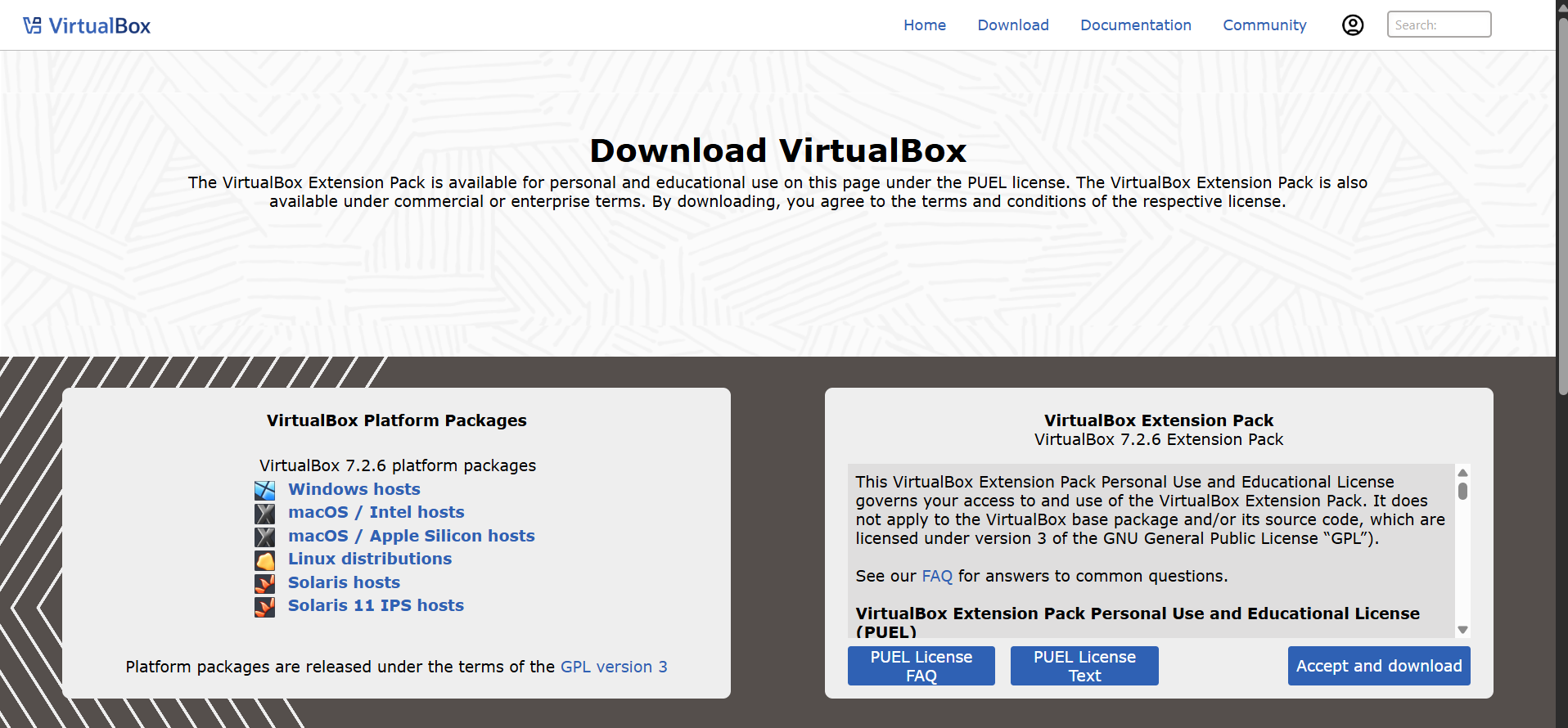The height and width of the screenshot is (728, 1568).
Task: Open the FAQ link in the license text
Action: point(937,576)
